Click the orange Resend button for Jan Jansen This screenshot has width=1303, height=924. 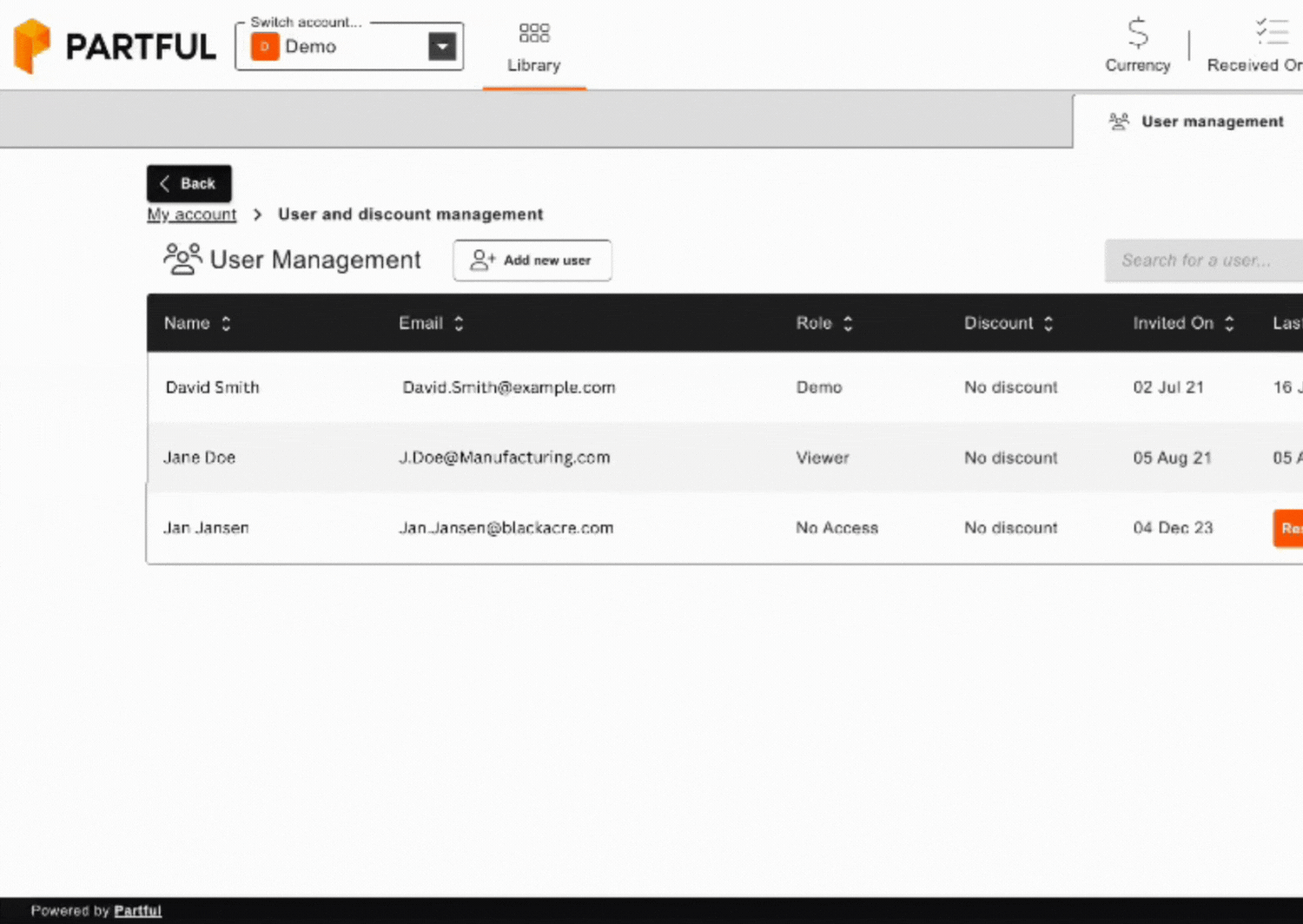[1290, 528]
